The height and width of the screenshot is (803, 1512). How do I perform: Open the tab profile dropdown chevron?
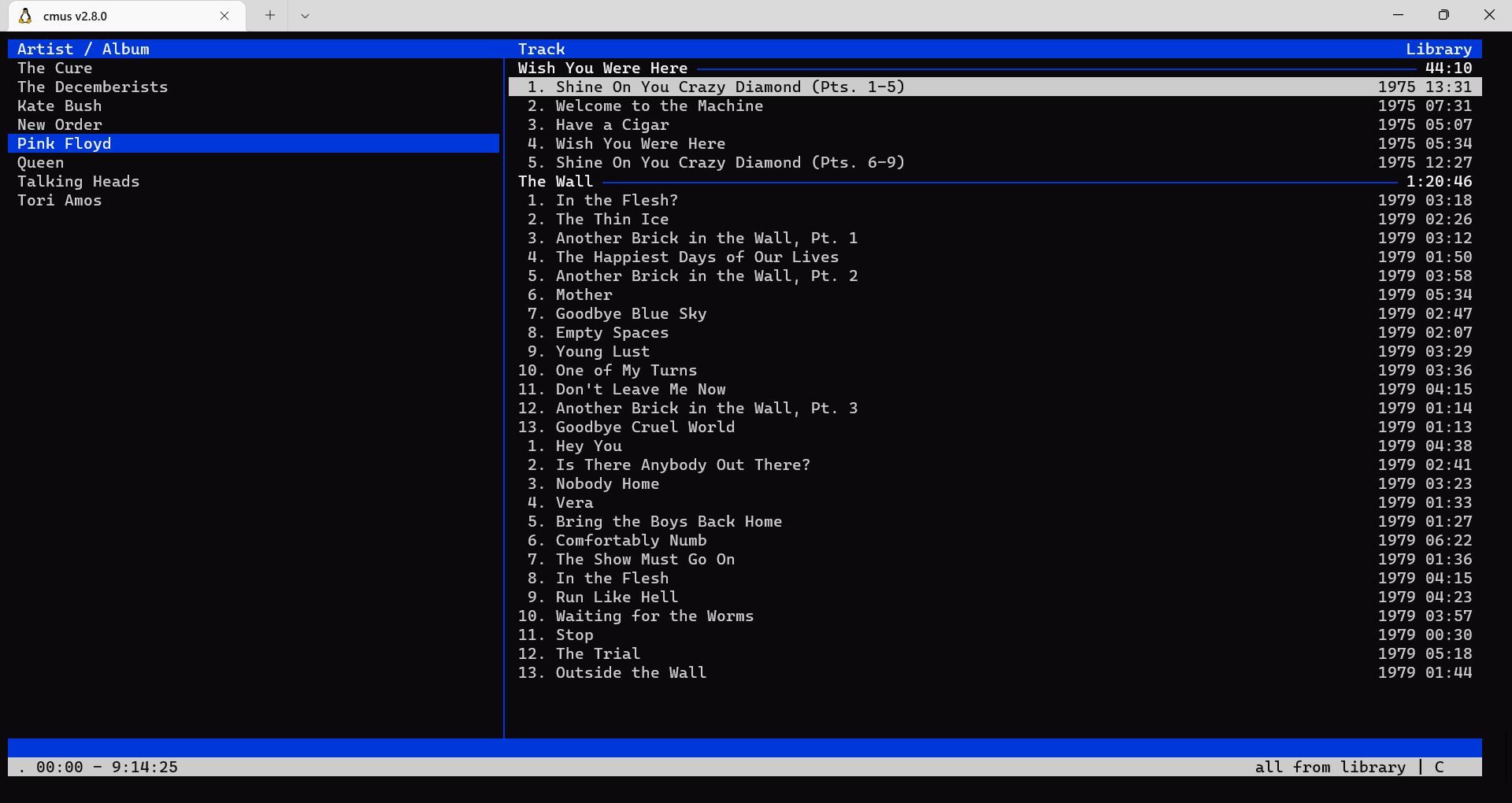pyautogui.click(x=305, y=15)
